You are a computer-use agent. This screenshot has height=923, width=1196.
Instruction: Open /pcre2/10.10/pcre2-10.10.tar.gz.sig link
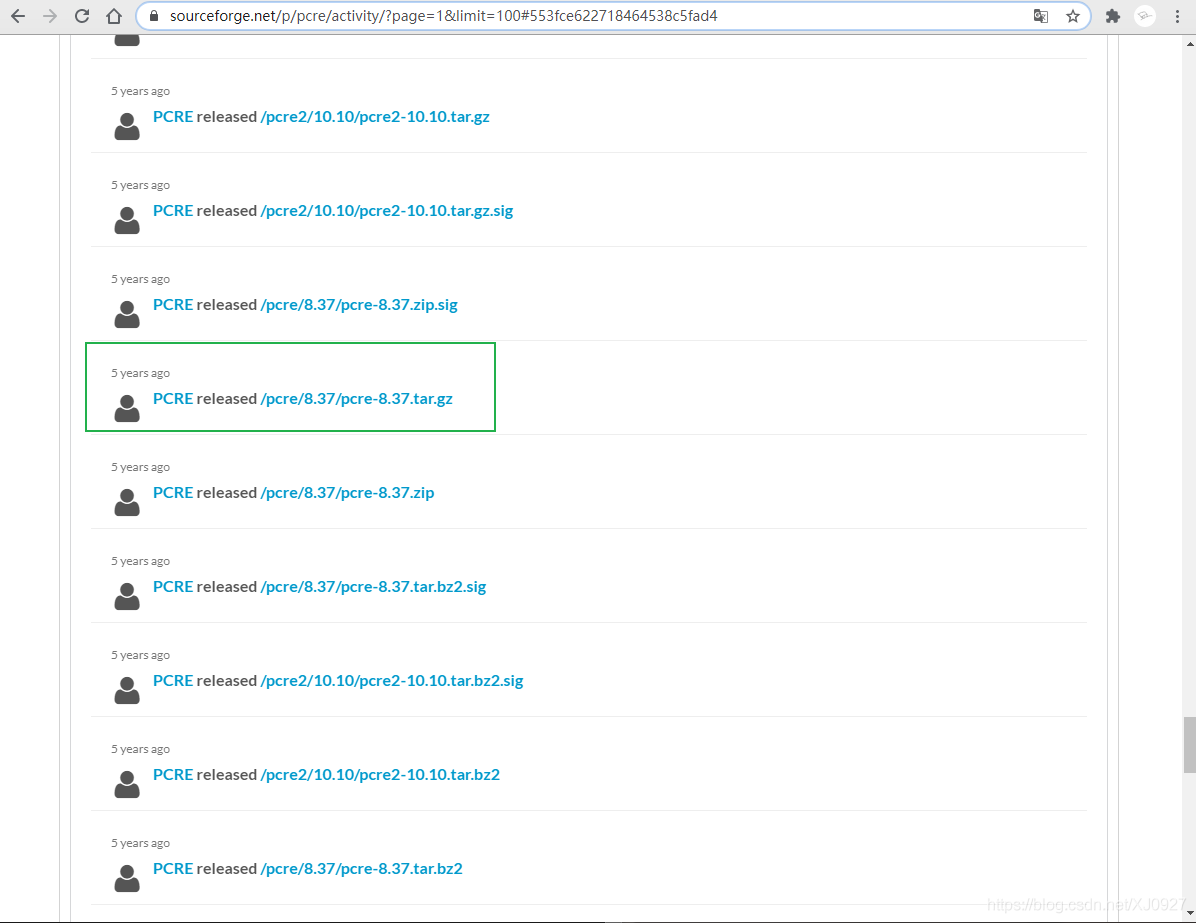[x=387, y=211]
